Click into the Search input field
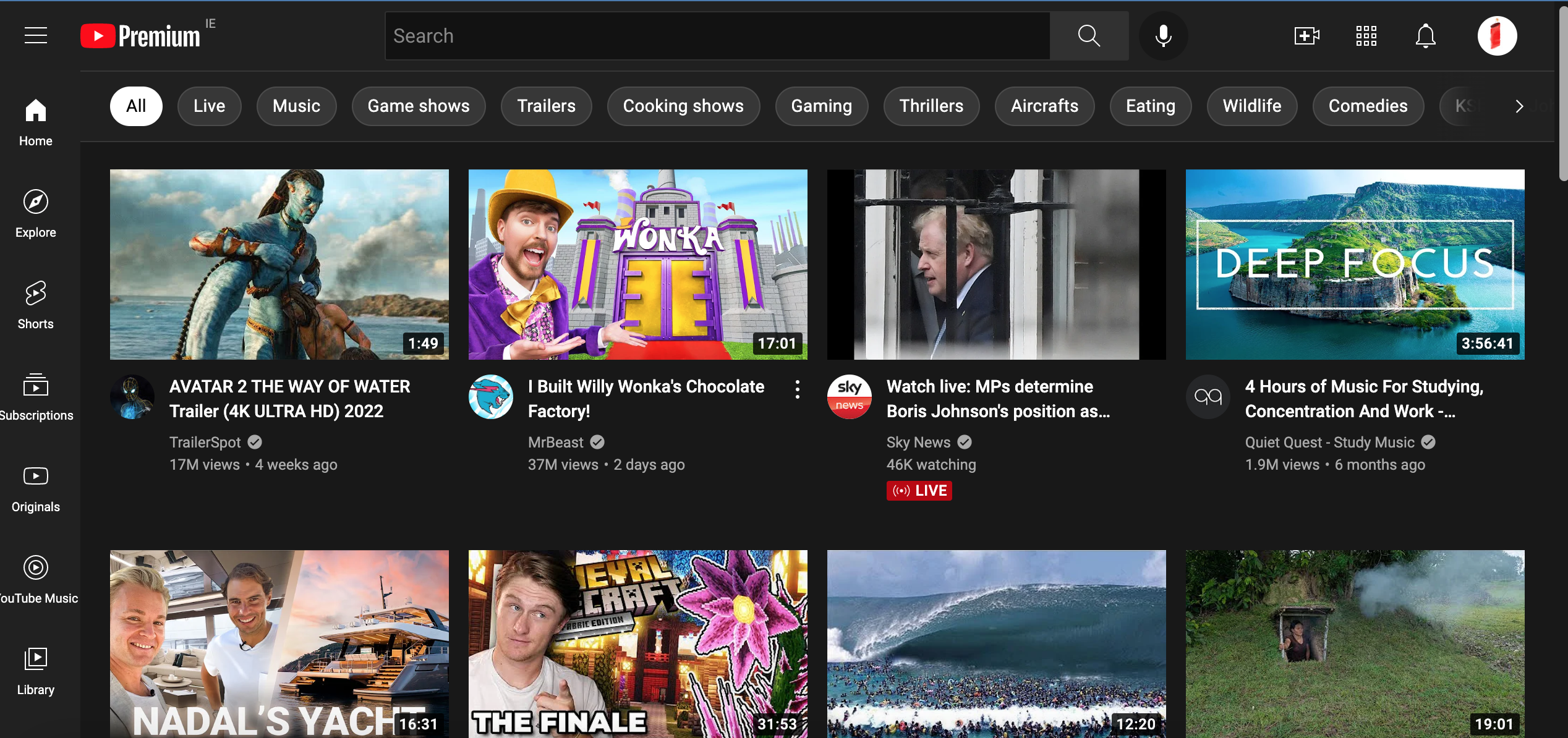Image resolution: width=1568 pixels, height=738 pixels. [717, 36]
